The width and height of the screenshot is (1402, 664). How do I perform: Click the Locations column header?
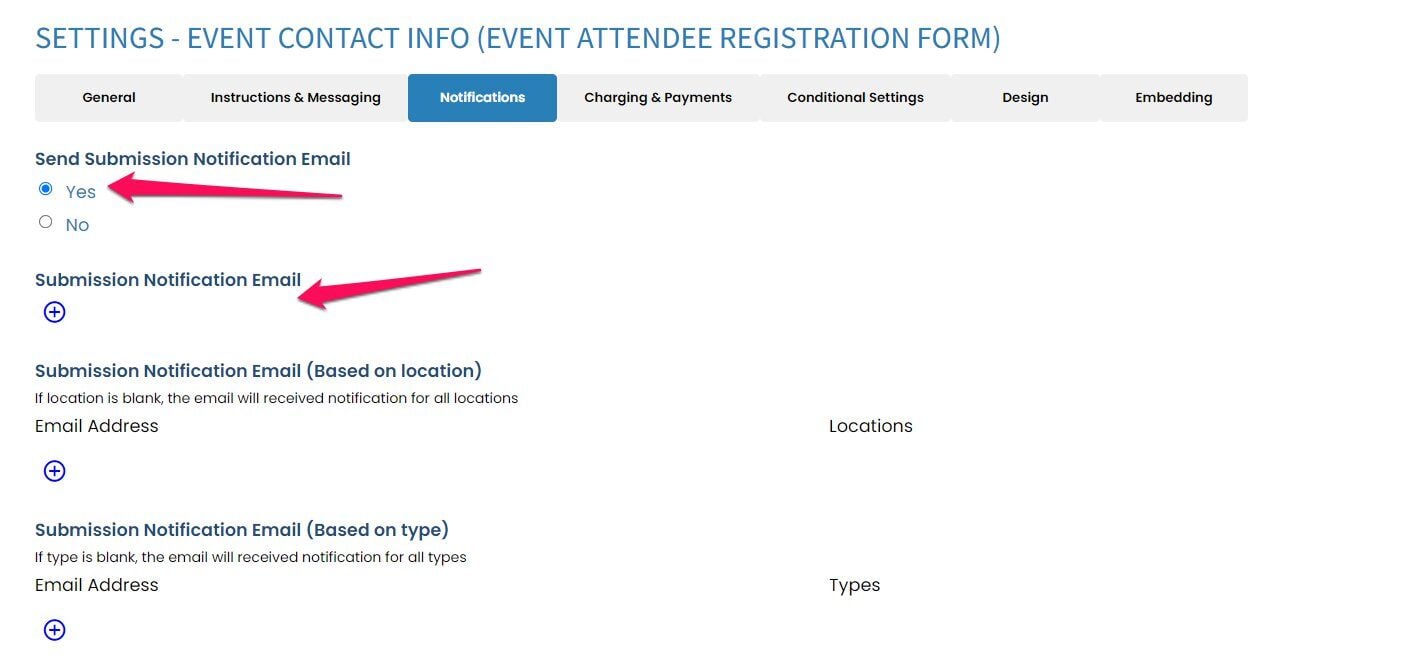(870, 426)
